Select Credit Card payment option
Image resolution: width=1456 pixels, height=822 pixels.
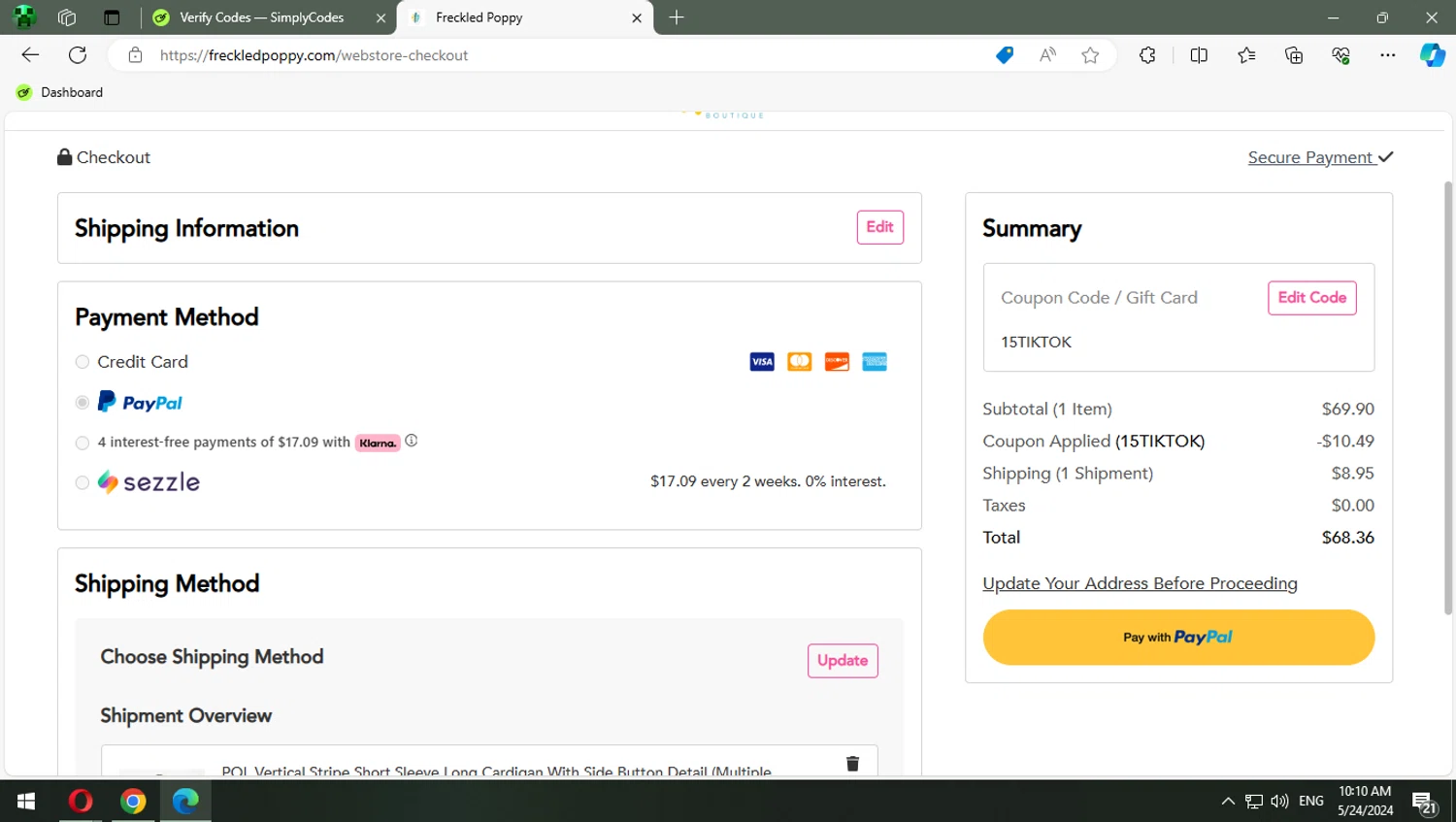83,362
